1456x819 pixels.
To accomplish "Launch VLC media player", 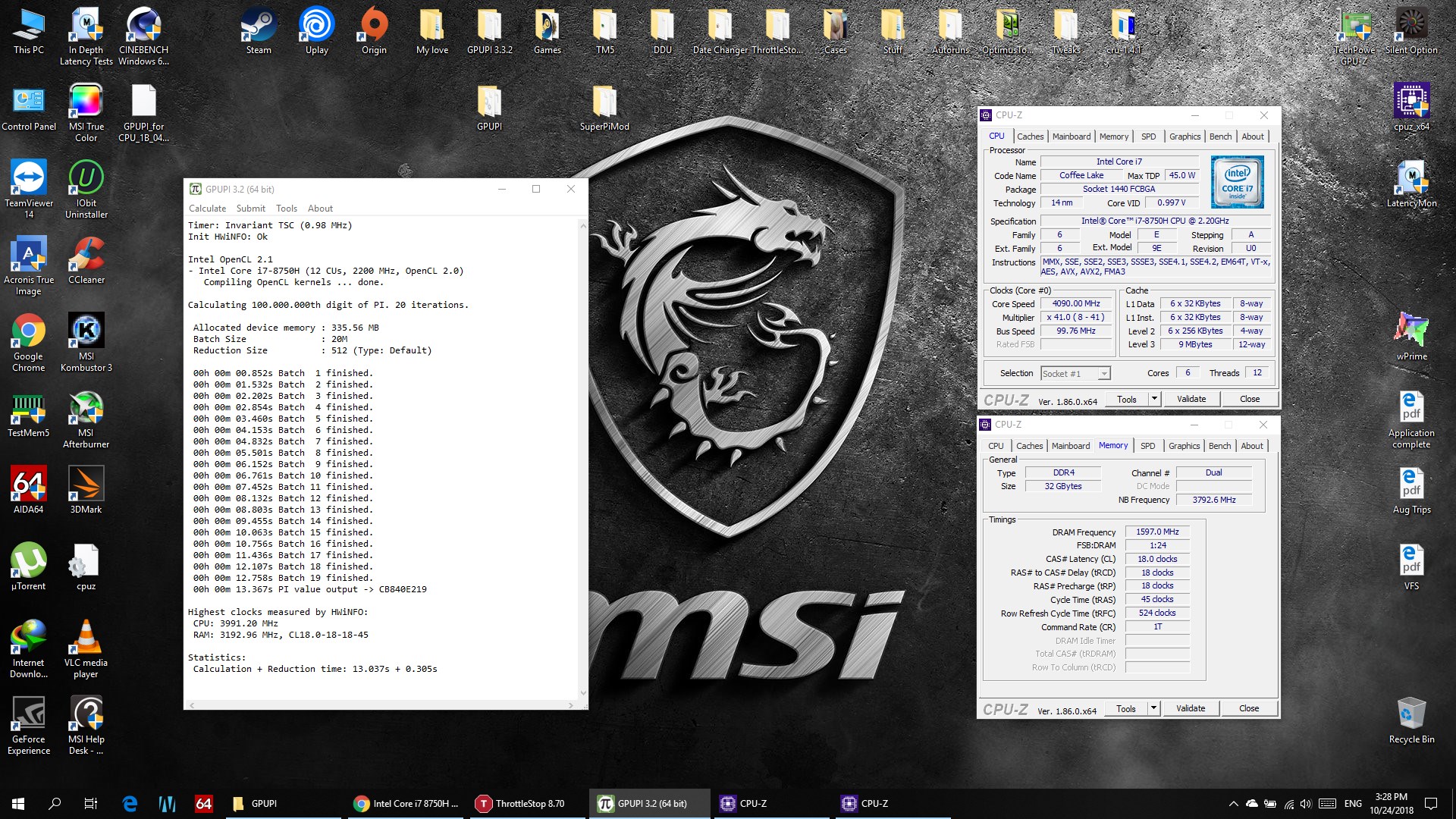I will 86,648.
